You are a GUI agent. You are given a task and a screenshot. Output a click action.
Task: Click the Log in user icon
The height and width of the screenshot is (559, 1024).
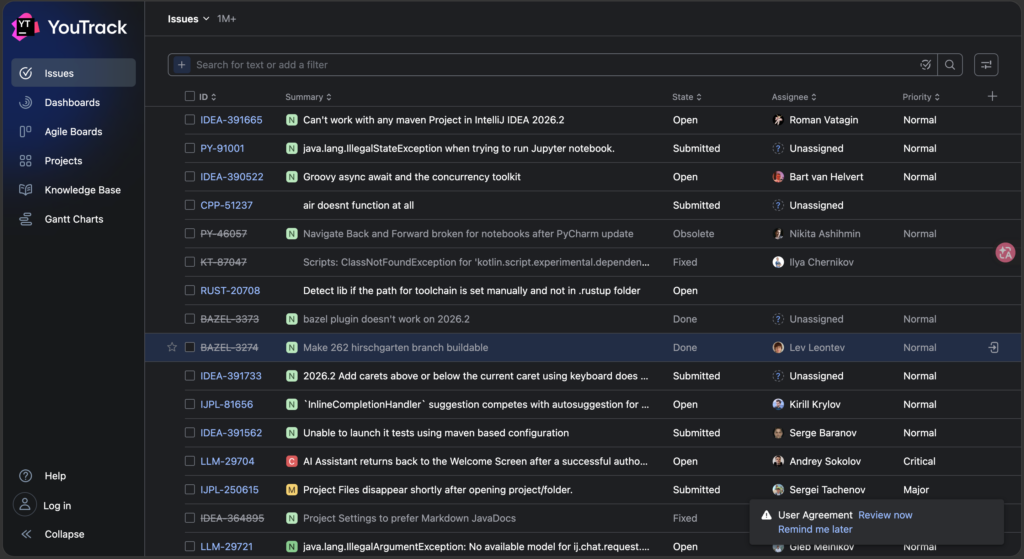pyautogui.click(x=25, y=505)
